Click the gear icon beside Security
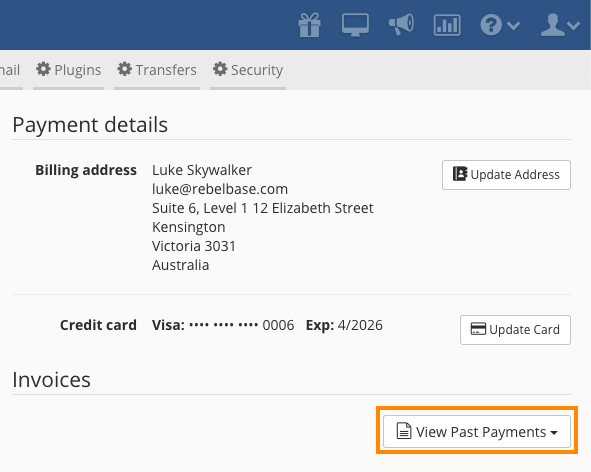The image size is (591, 472). (x=220, y=69)
